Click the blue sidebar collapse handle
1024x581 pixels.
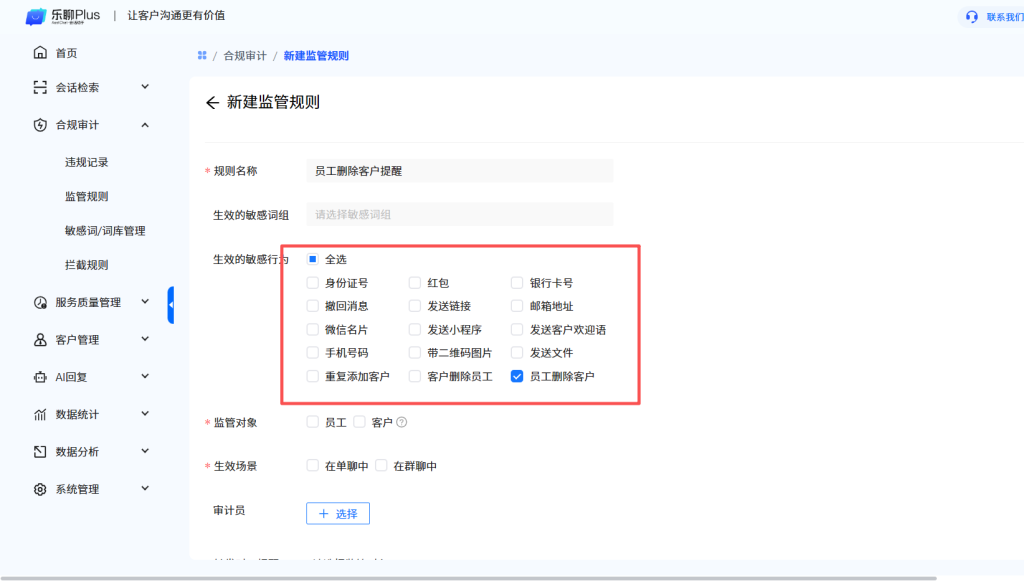[170, 305]
